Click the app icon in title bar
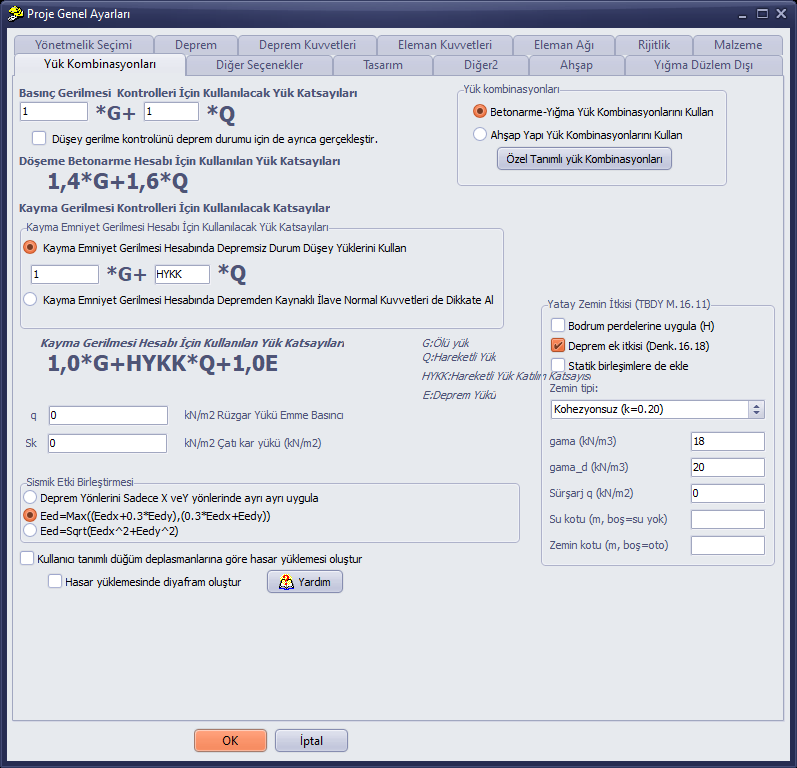Viewport: 797px width, 768px height. coord(15,14)
